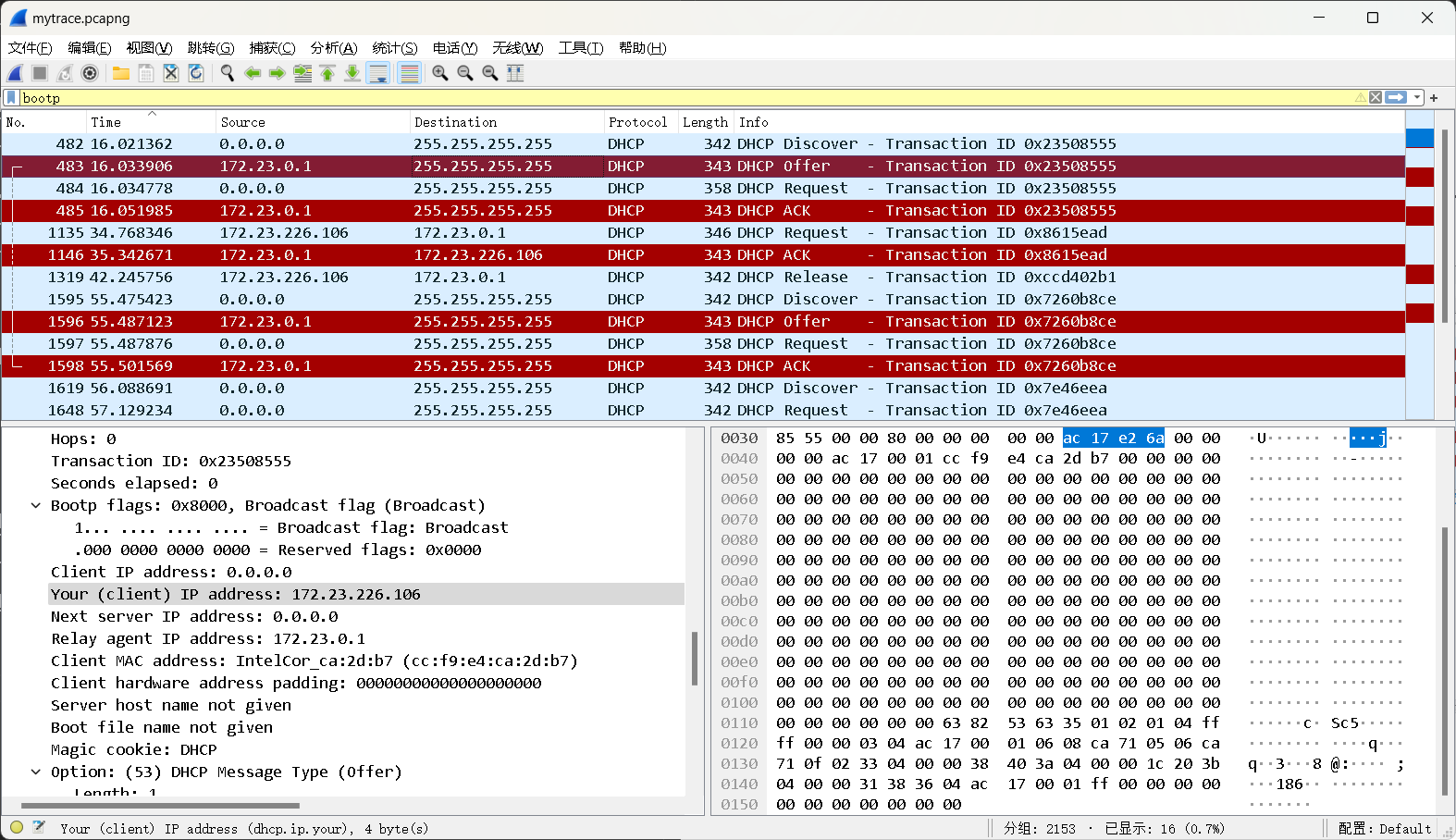
Task: Select the Transaction ID: 0x23508555 detail line
Action: [x=171, y=461]
